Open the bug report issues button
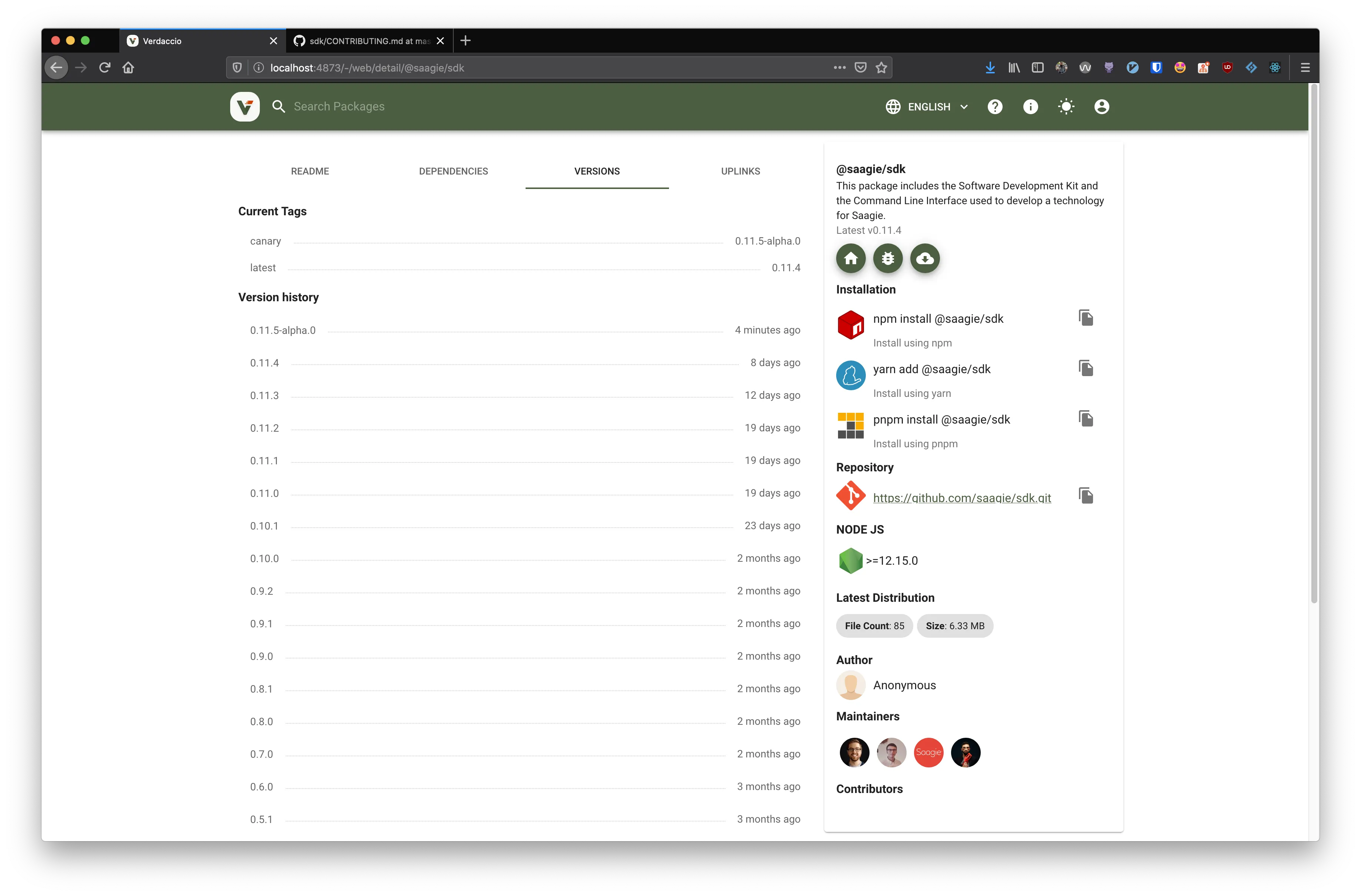 pos(888,258)
